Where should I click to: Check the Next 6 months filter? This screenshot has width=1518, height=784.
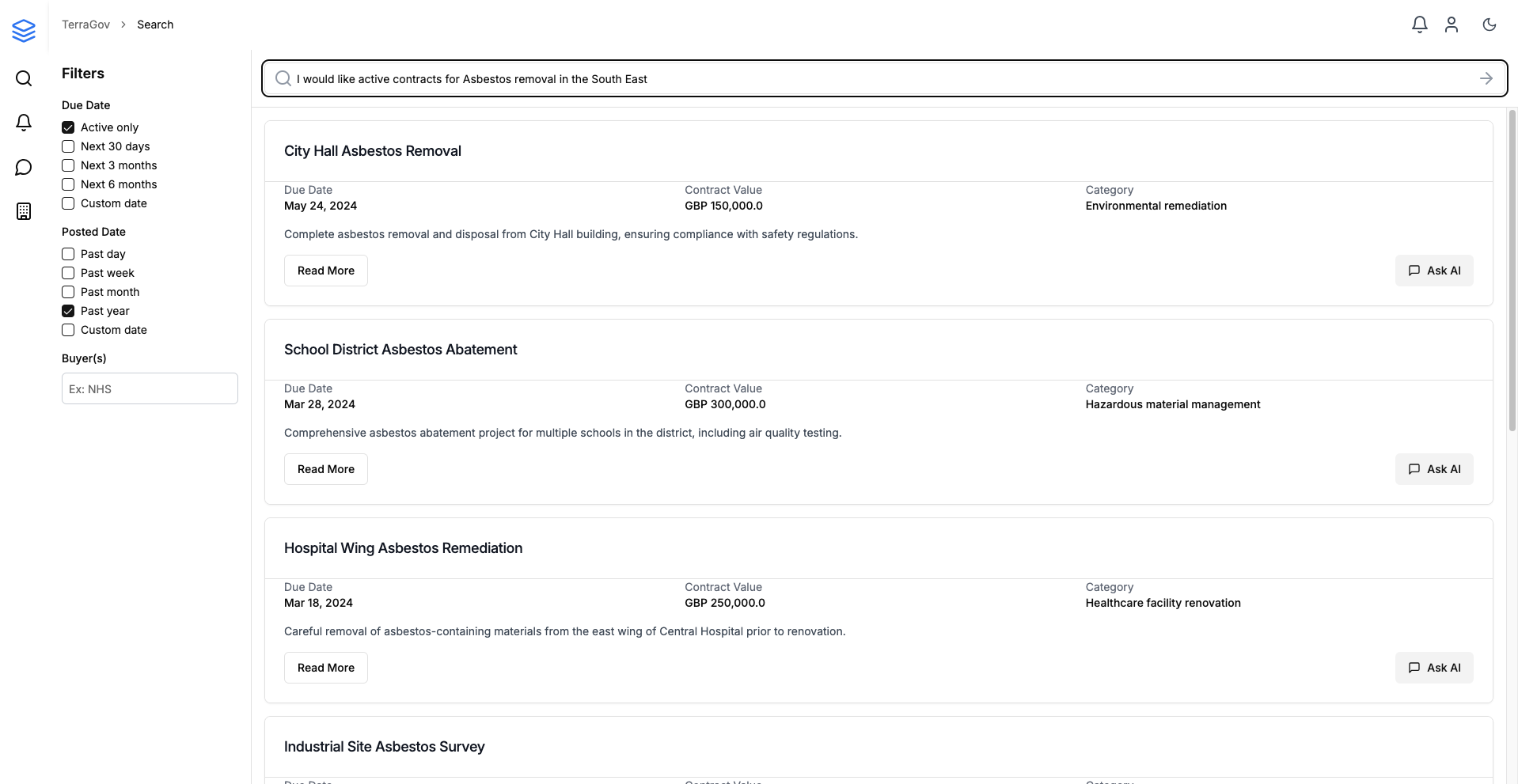point(68,184)
